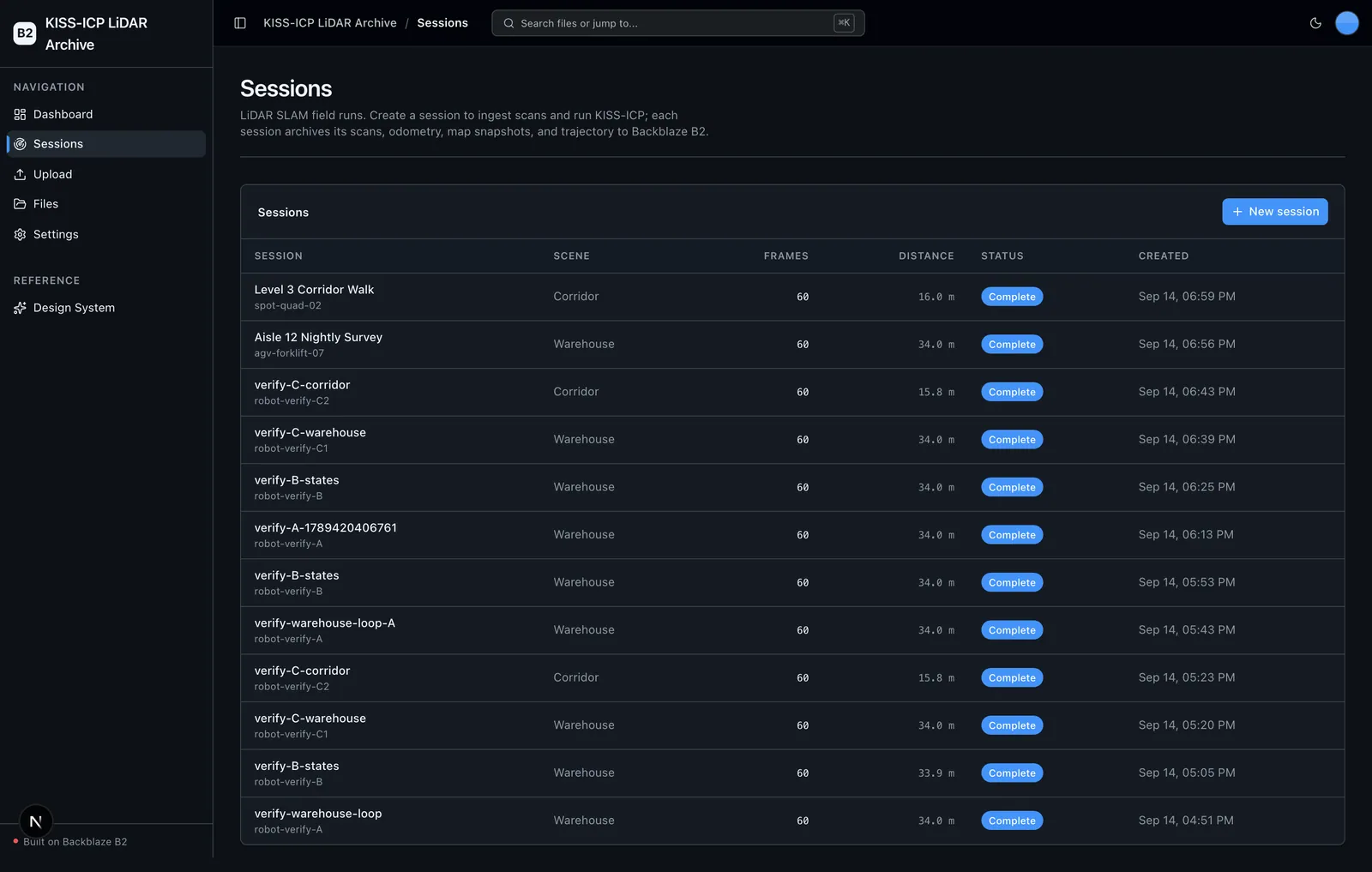Screen dimensions: 1372x872
Task: Click the Settings gear icon
Action: (x=20, y=235)
